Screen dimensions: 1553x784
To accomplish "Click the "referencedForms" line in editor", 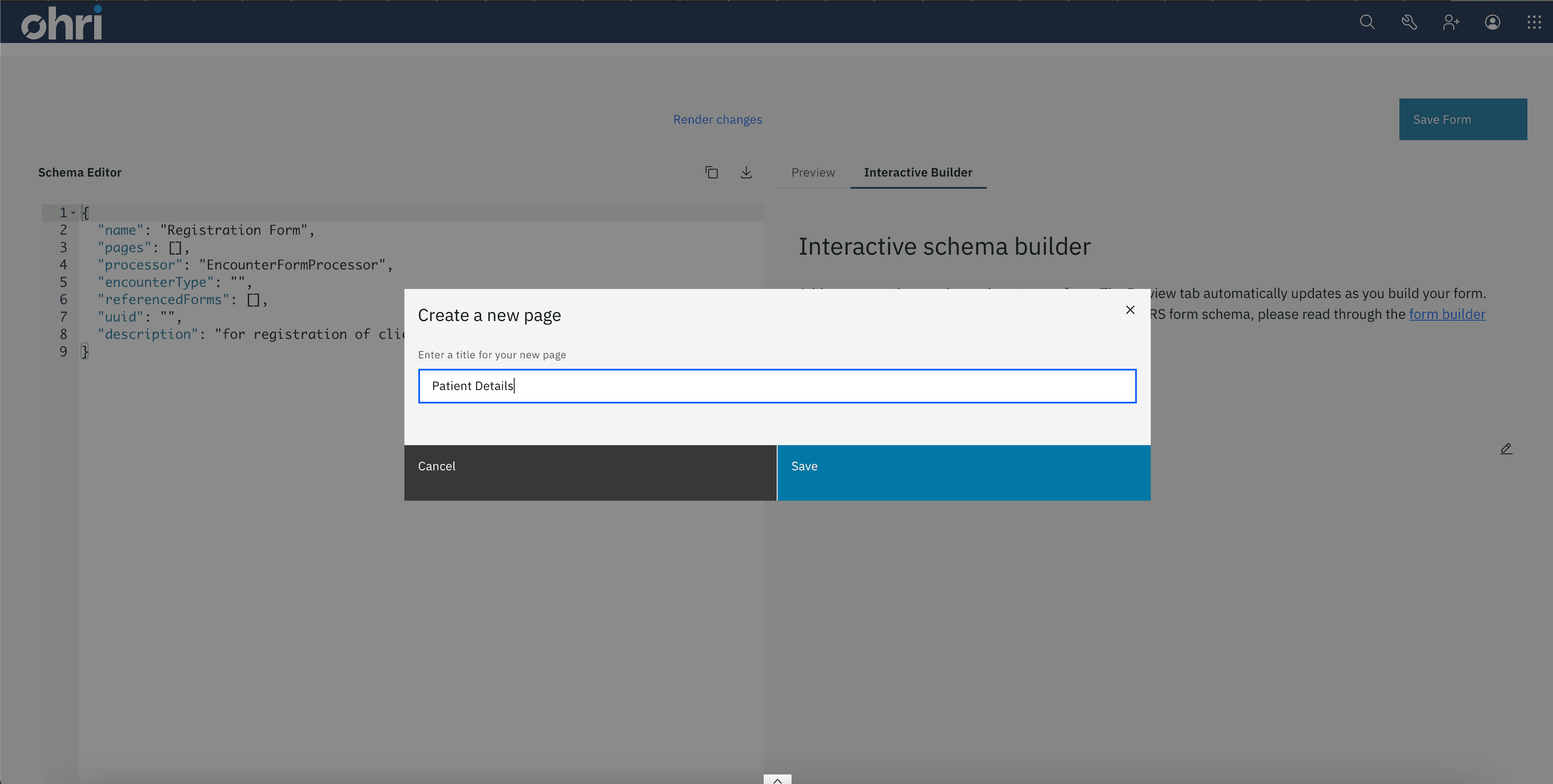I will pyautogui.click(x=182, y=299).
